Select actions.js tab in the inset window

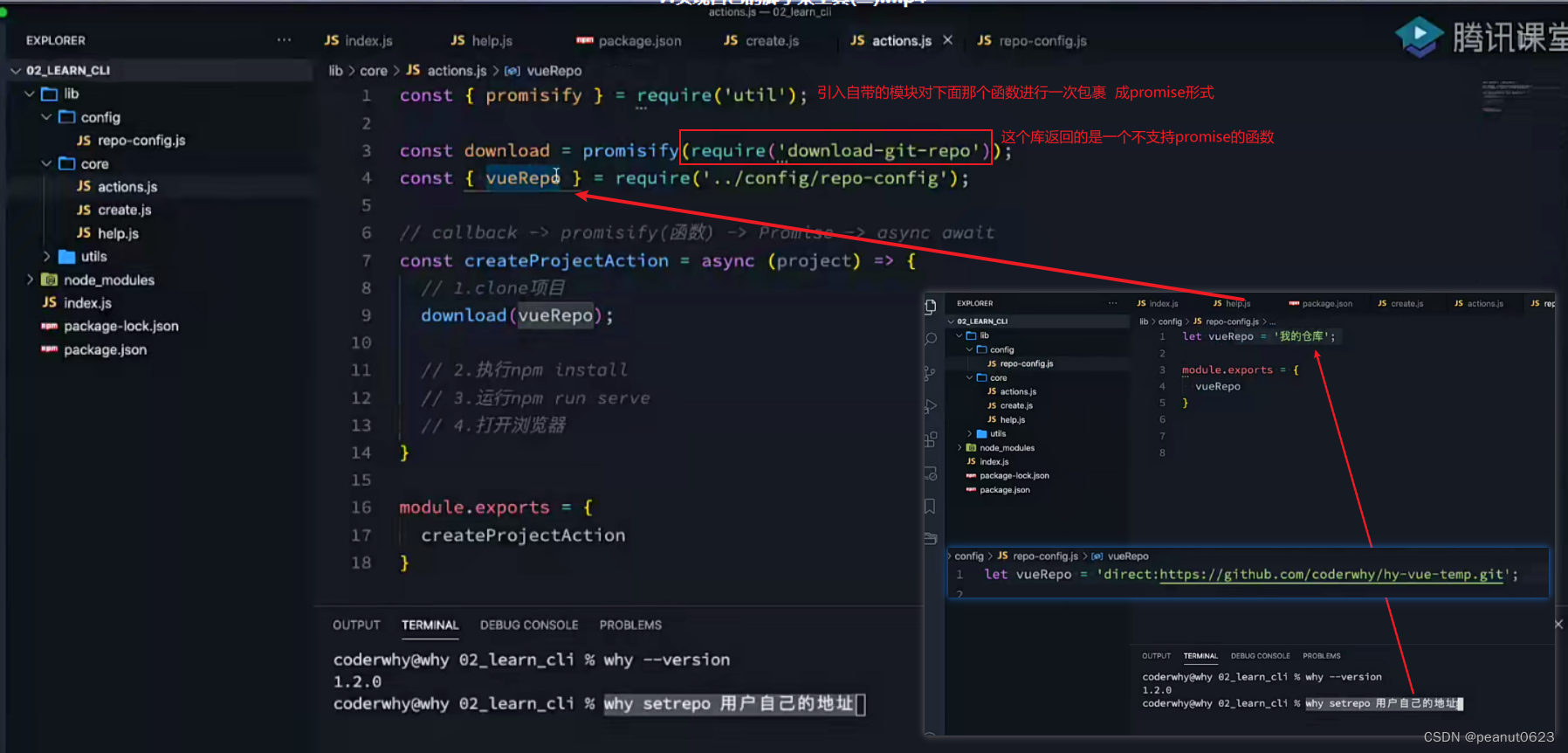tap(1479, 303)
